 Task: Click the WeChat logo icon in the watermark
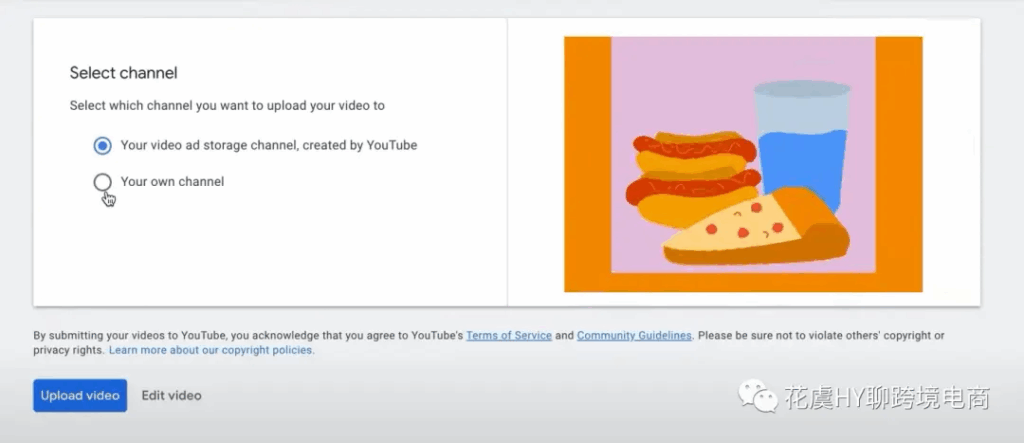(x=758, y=398)
